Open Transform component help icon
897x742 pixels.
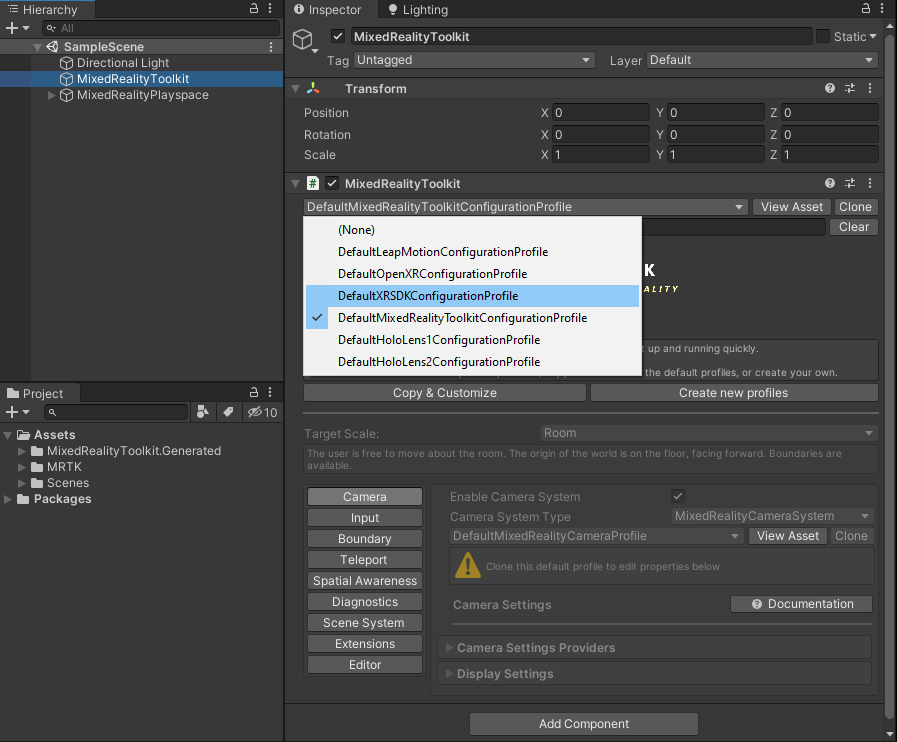pyautogui.click(x=830, y=88)
